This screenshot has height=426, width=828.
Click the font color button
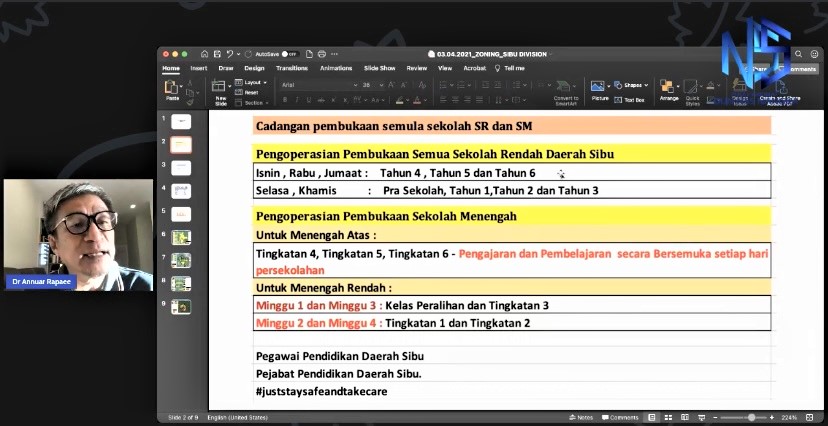coord(417,100)
